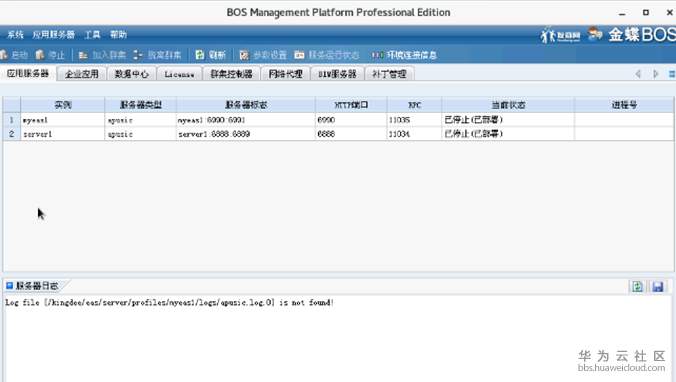Close the BOS Management Platform window
Screen dimensions: 676x382
click(670, 13)
